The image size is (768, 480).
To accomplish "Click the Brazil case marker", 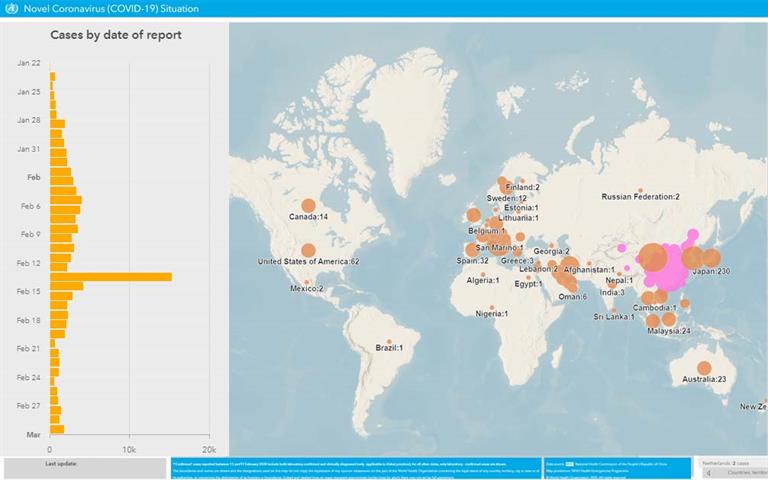I will point(389,339).
